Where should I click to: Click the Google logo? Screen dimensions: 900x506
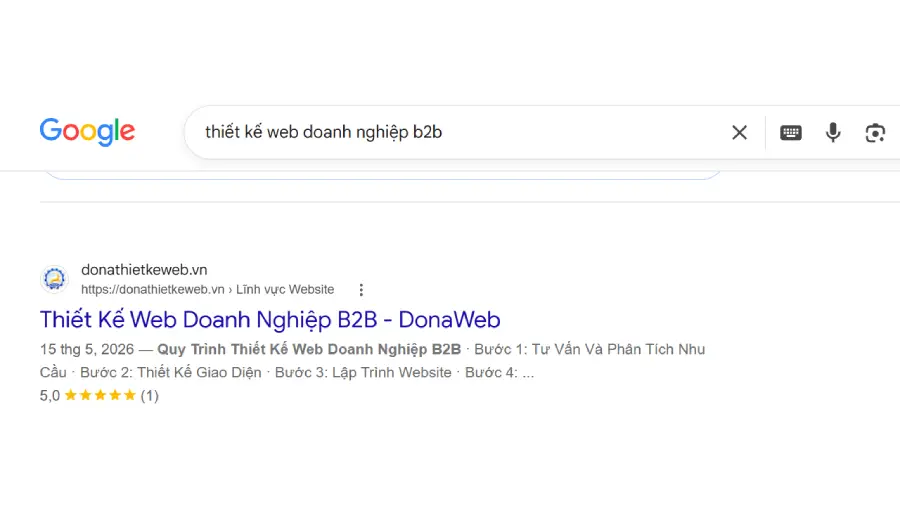(x=87, y=132)
